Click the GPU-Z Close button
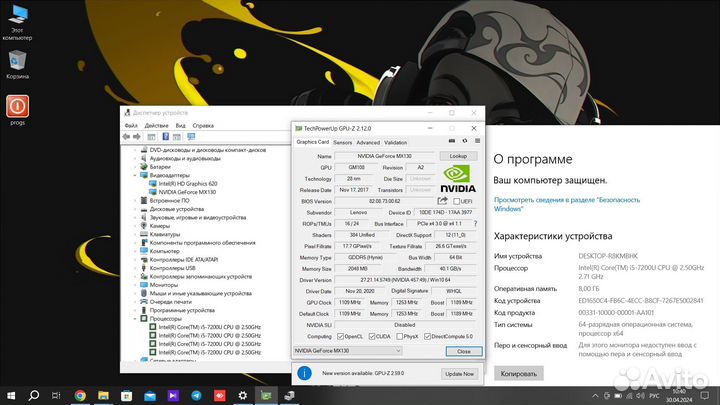Image resolution: width=720 pixels, height=405 pixels. coord(464,351)
